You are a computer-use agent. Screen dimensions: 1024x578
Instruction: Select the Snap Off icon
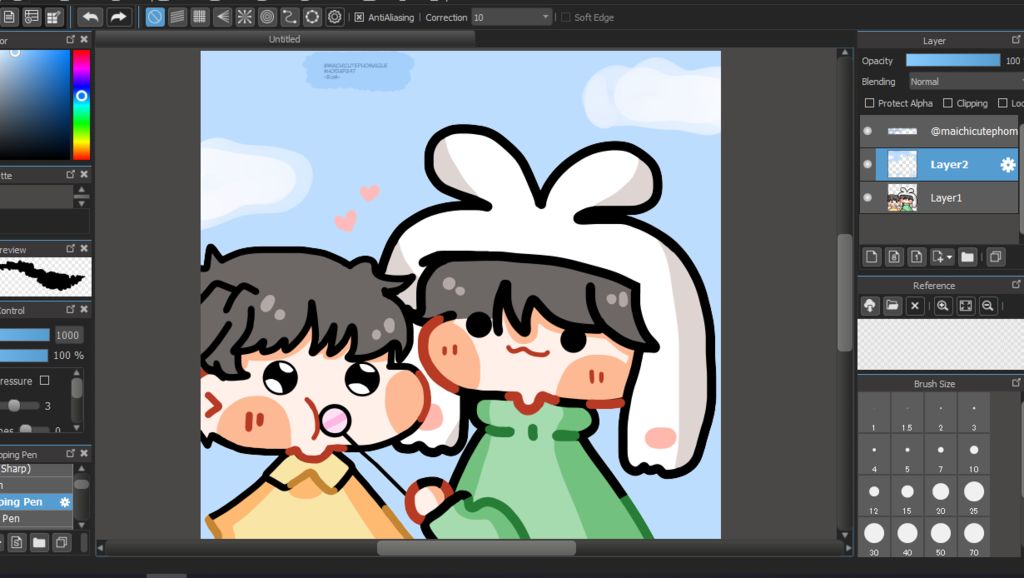[x=155, y=17]
